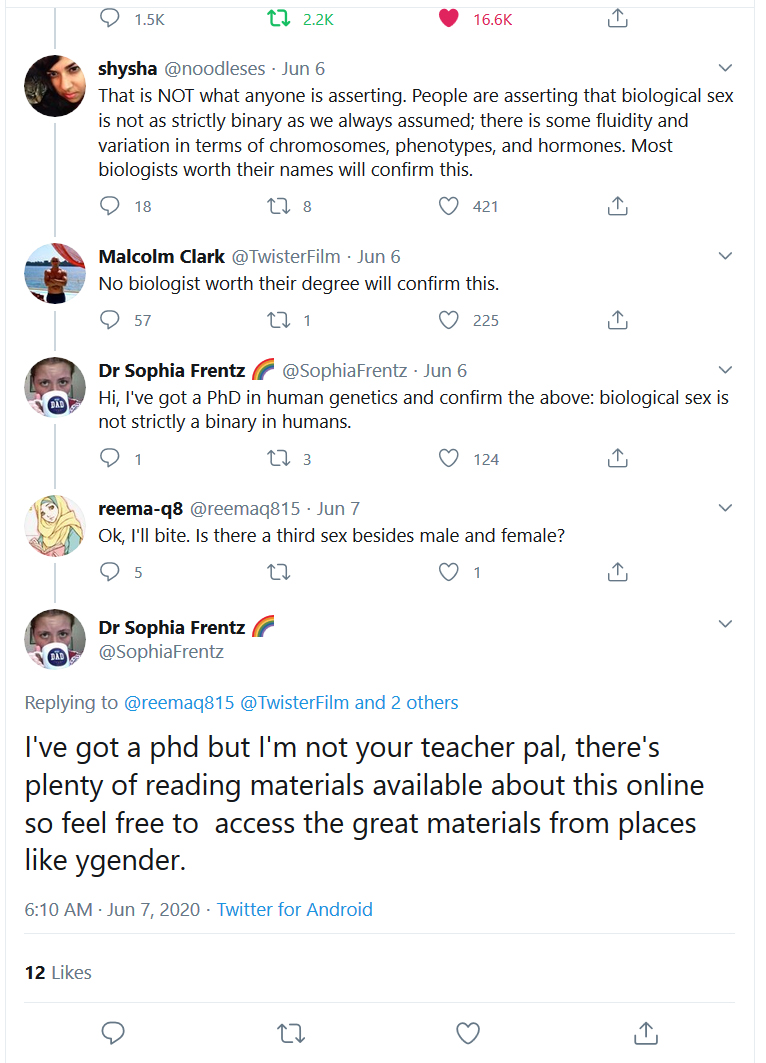Open the @reemaq815 mention link
Image resolution: width=766 pixels, height=1063 pixels.
tap(179, 703)
